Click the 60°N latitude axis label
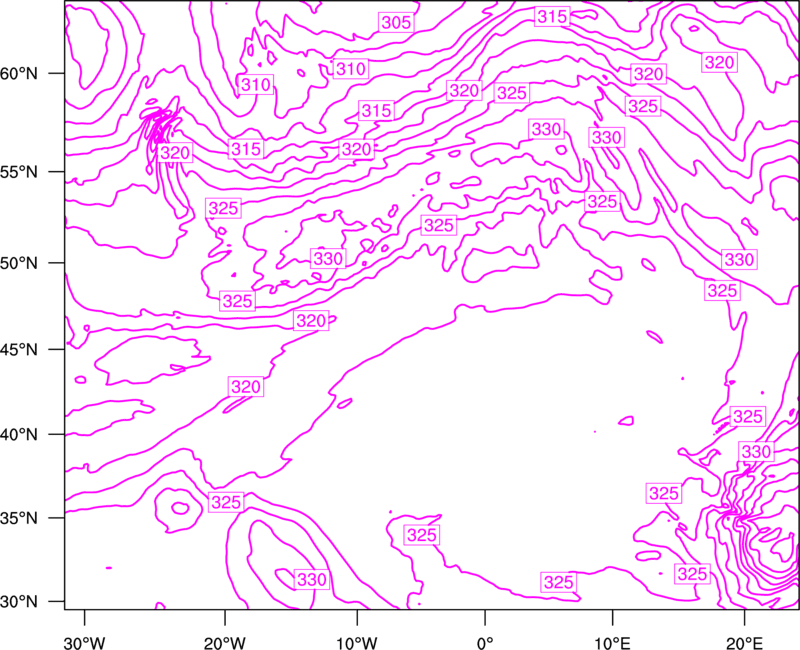Viewport: 800px width, 650px height. [19, 73]
